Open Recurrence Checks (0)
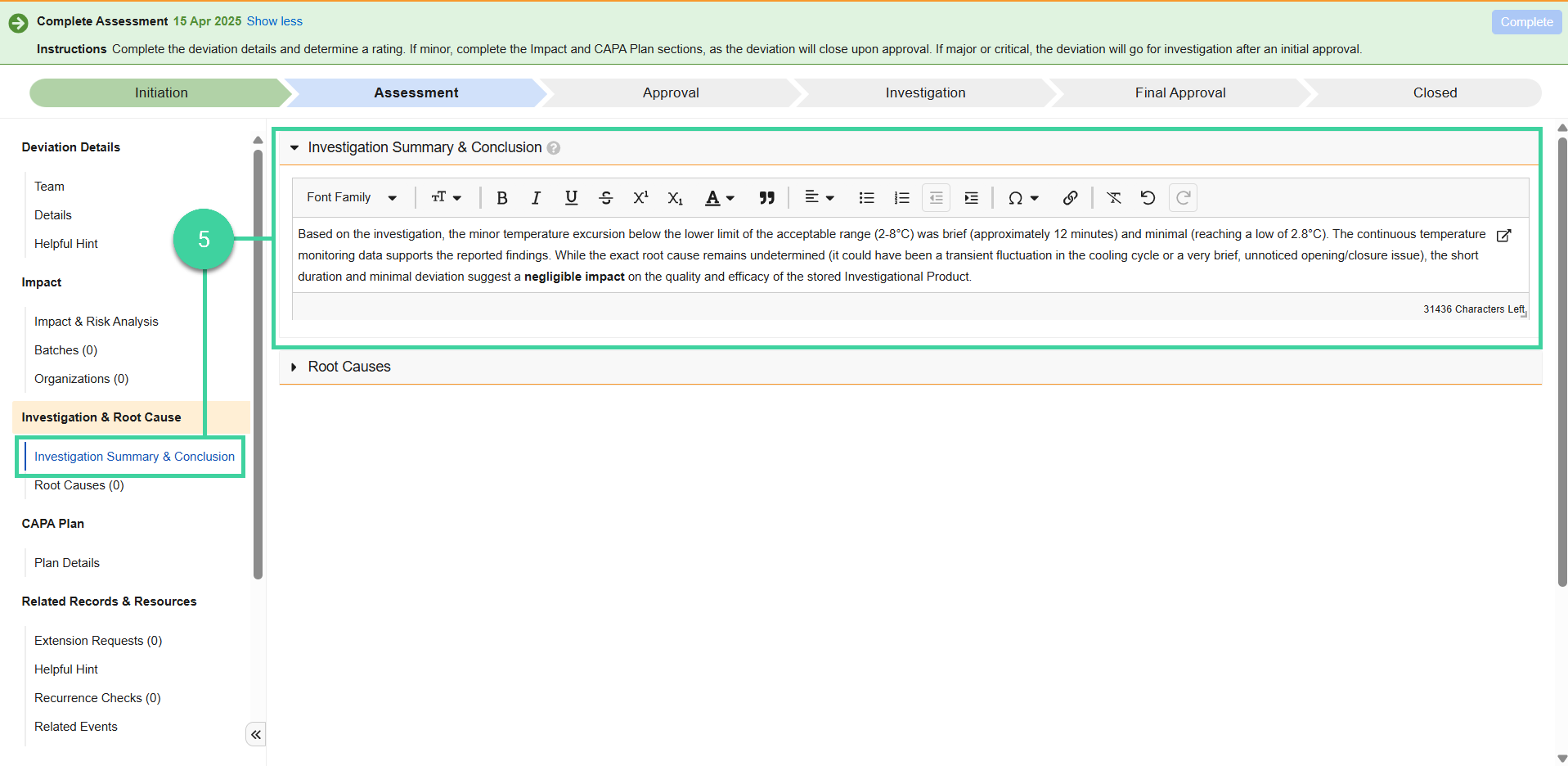Image resolution: width=1568 pixels, height=766 pixels. pyautogui.click(x=97, y=698)
